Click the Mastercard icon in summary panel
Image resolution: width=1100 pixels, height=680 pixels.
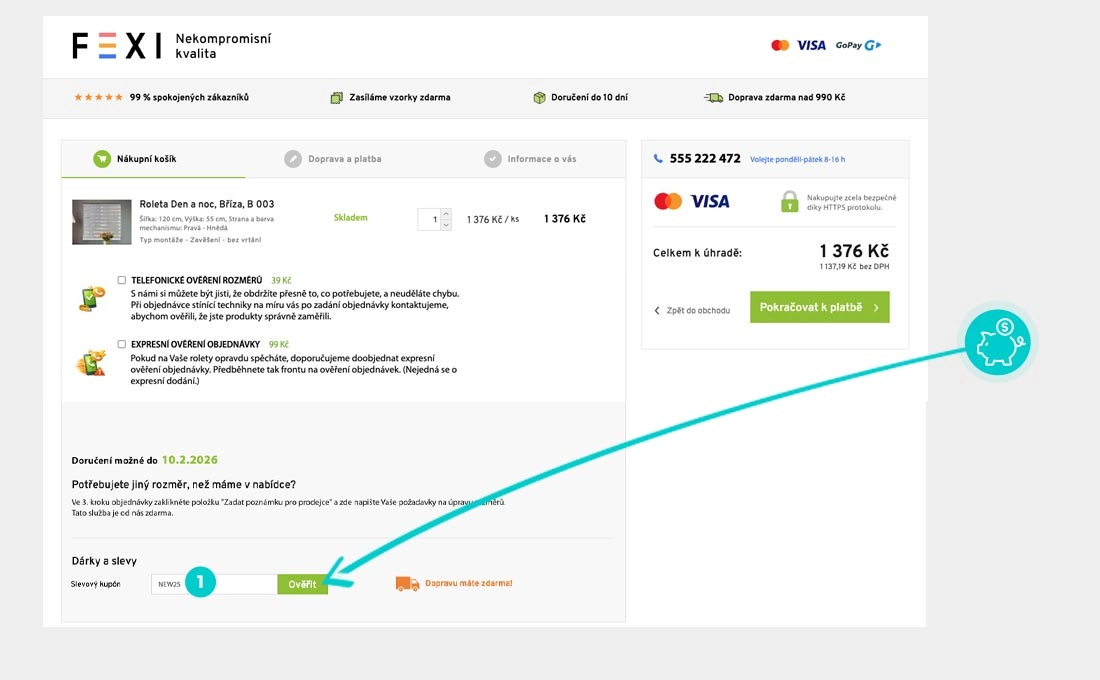pyautogui.click(x=668, y=201)
